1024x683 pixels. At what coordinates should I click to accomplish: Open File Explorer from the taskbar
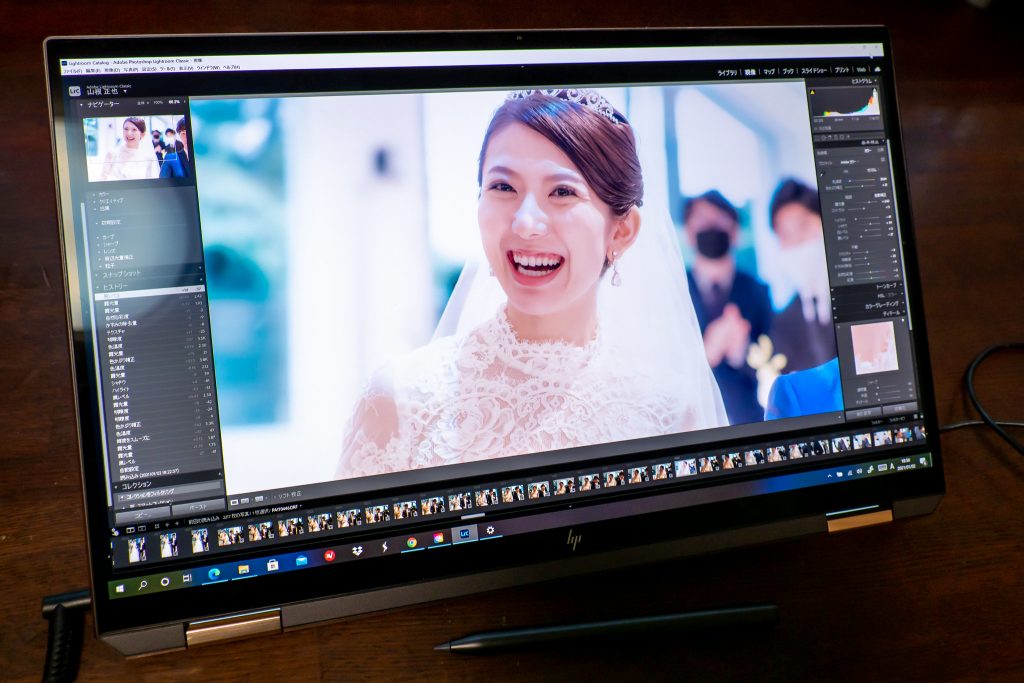click(243, 568)
